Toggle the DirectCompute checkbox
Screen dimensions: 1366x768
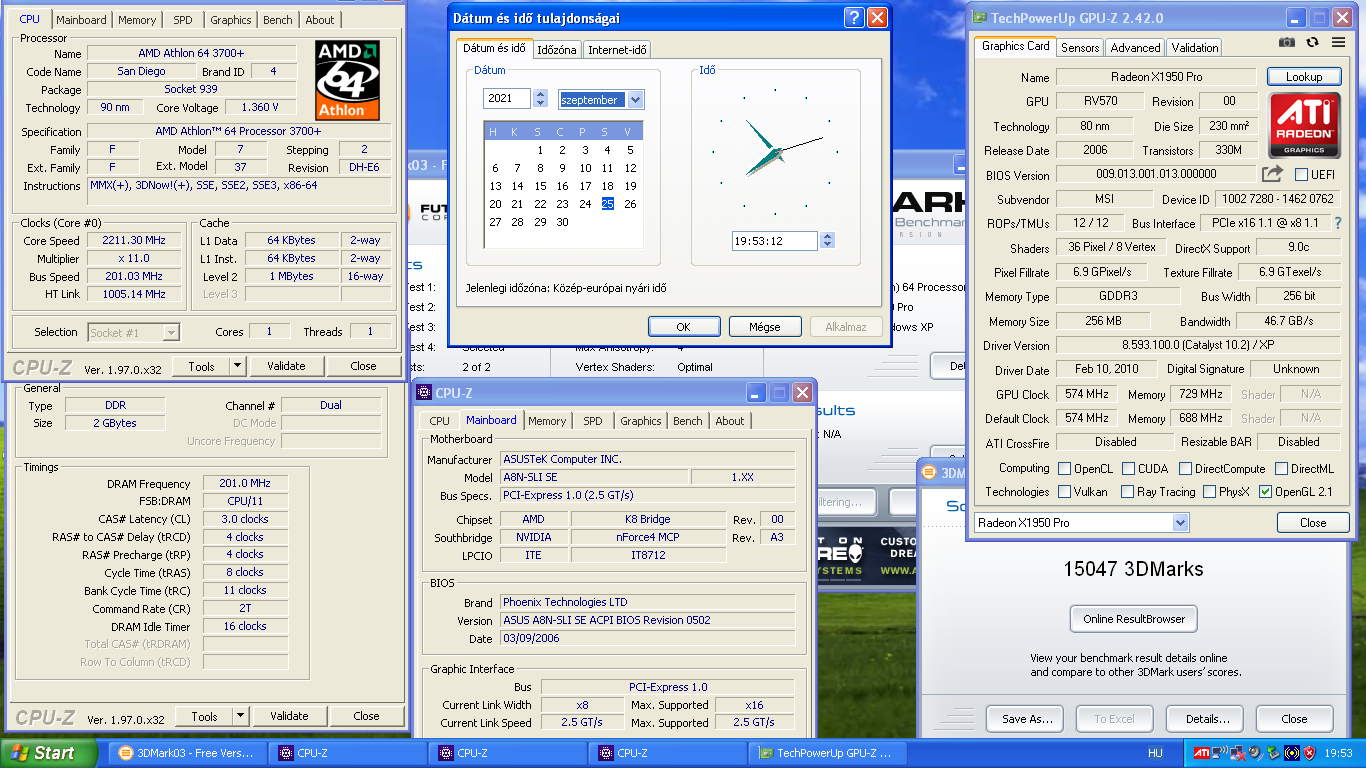(1185, 468)
